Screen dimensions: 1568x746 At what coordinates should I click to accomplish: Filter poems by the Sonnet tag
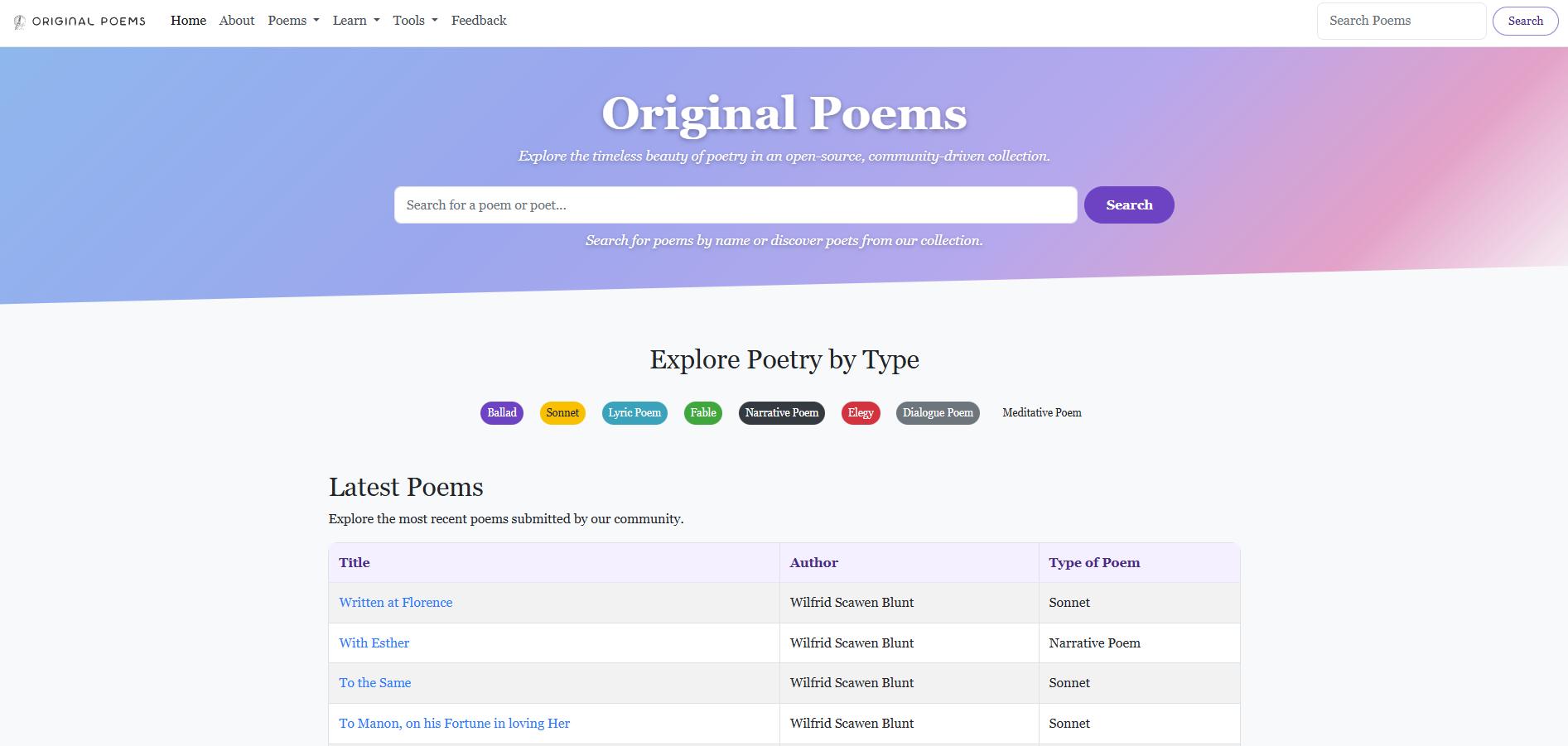tap(562, 412)
